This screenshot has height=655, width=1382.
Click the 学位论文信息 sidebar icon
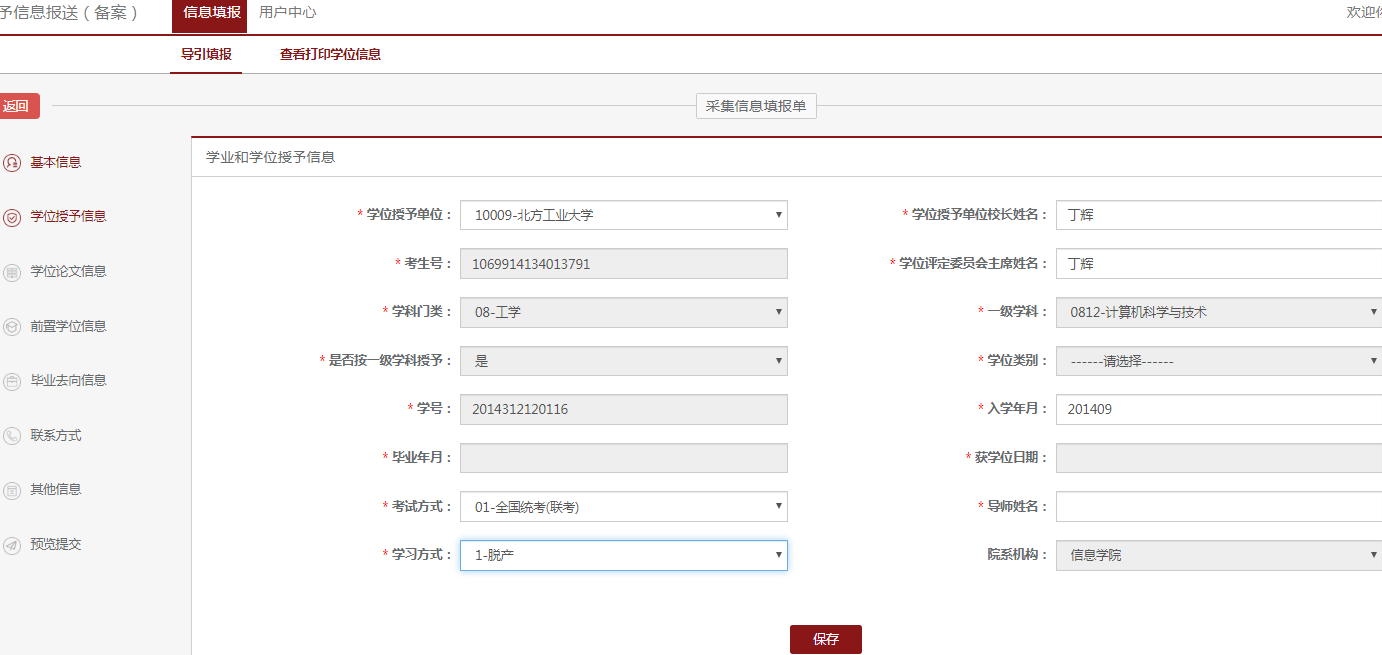point(12,272)
